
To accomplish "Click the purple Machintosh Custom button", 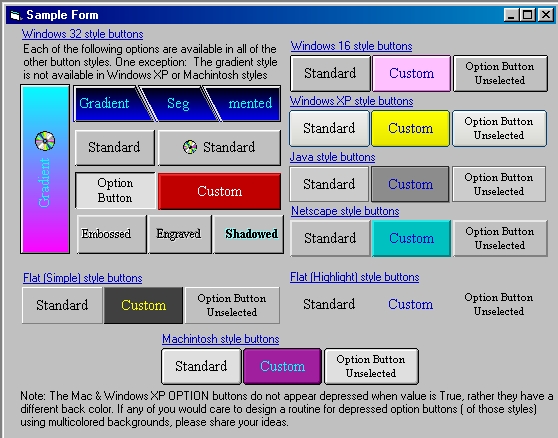I will (282, 366).
